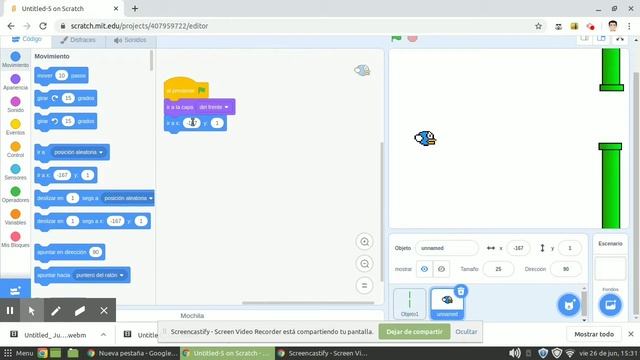Click Mostrar todo downloads button
The width and height of the screenshot is (640, 360).
[594, 334]
